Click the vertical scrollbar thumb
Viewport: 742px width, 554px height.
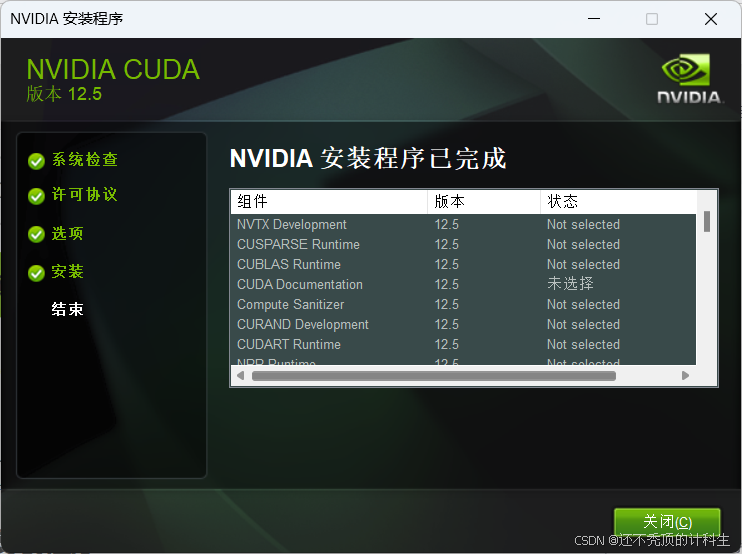pos(707,221)
